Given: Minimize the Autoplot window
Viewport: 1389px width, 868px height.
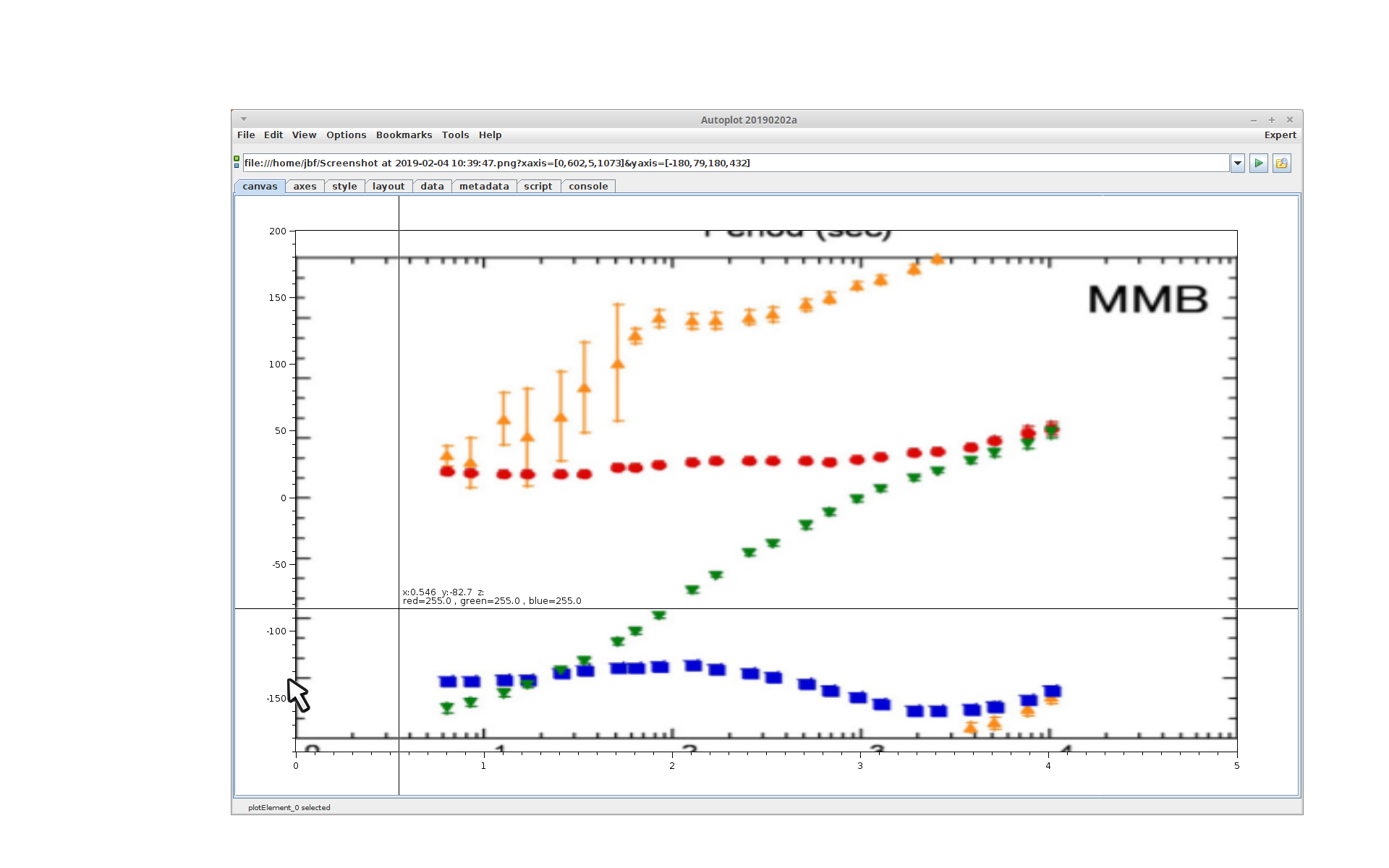Looking at the screenshot, I should [1254, 120].
